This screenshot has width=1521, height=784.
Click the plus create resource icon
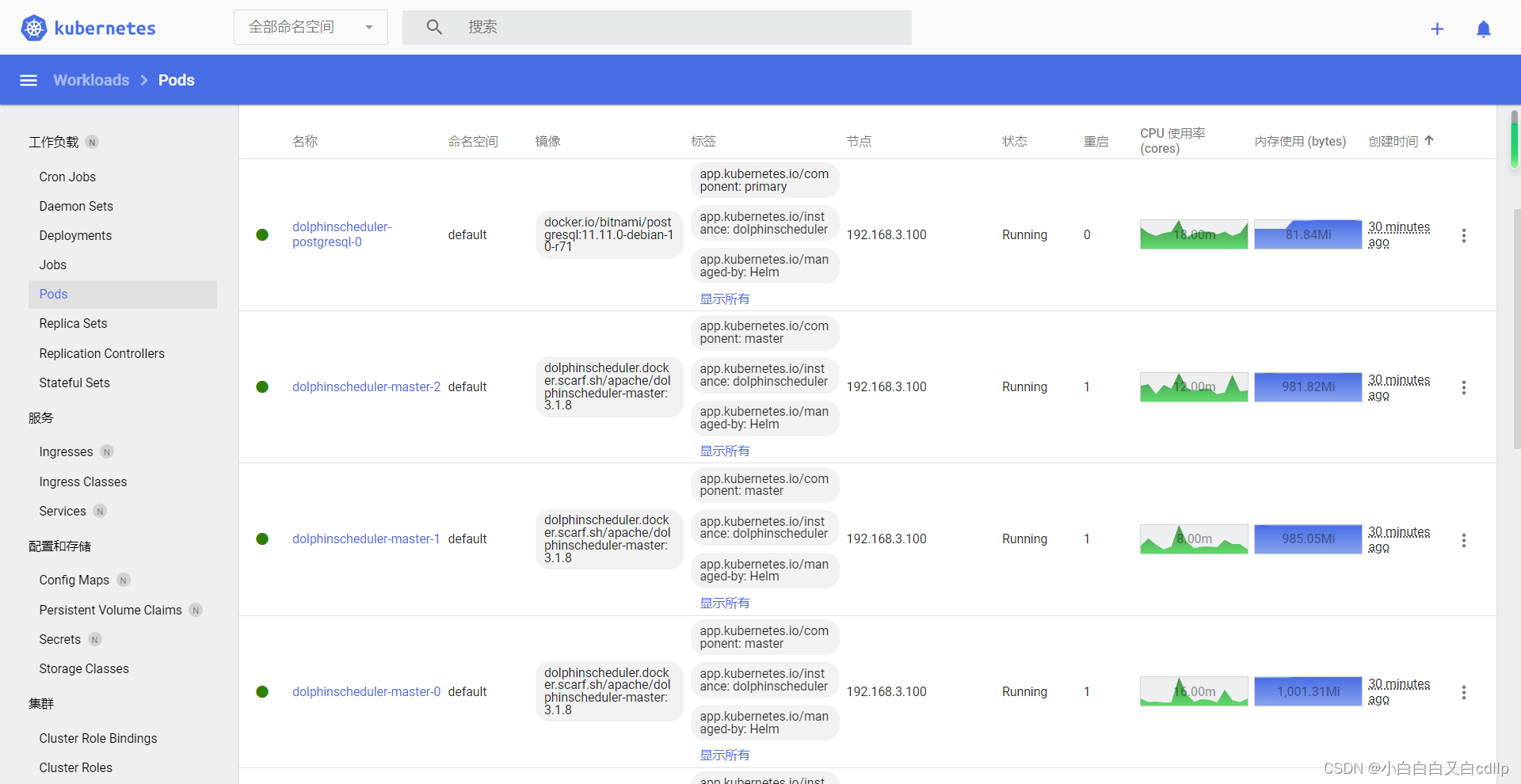pos(1437,29)
